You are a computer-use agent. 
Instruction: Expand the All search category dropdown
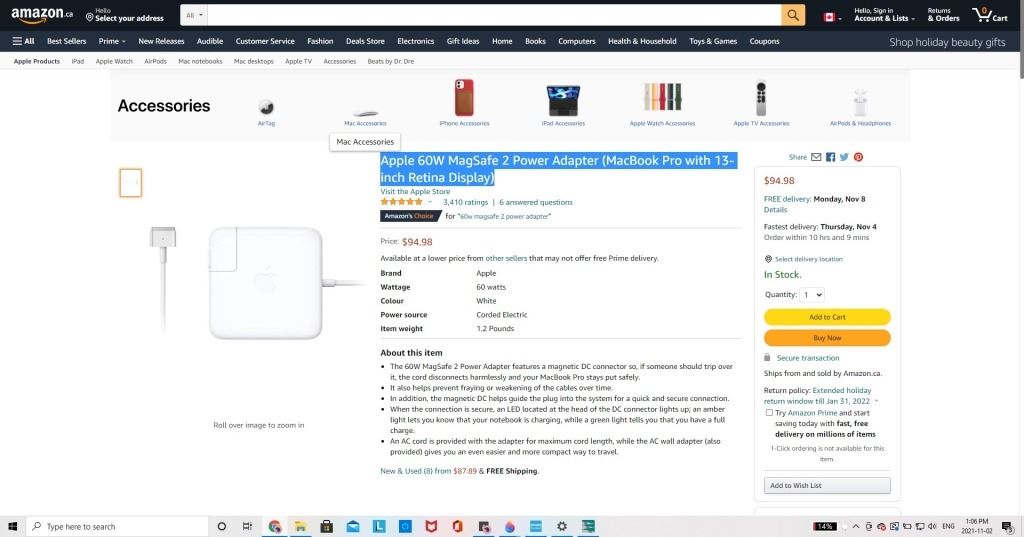(194, 15)
